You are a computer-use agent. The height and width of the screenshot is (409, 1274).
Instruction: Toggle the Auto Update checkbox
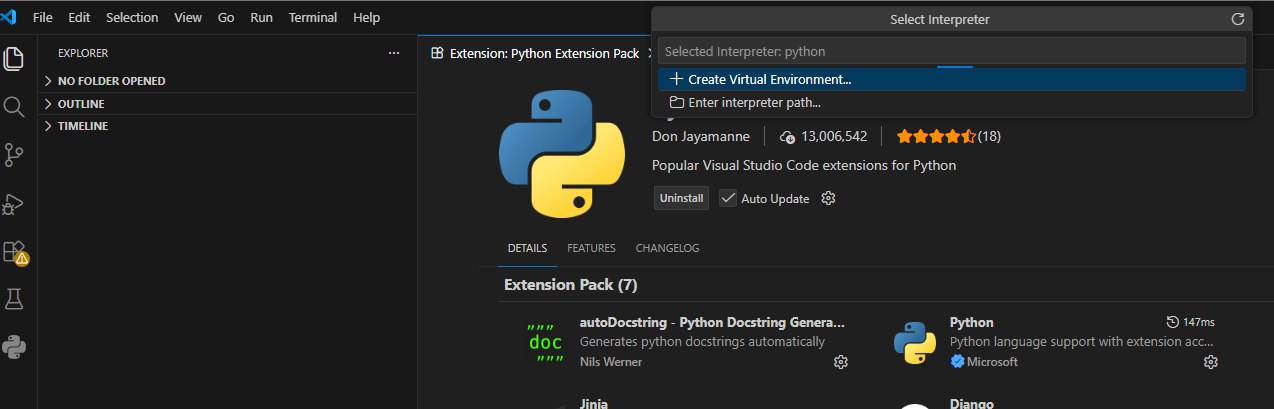click(x=728, y=198)
